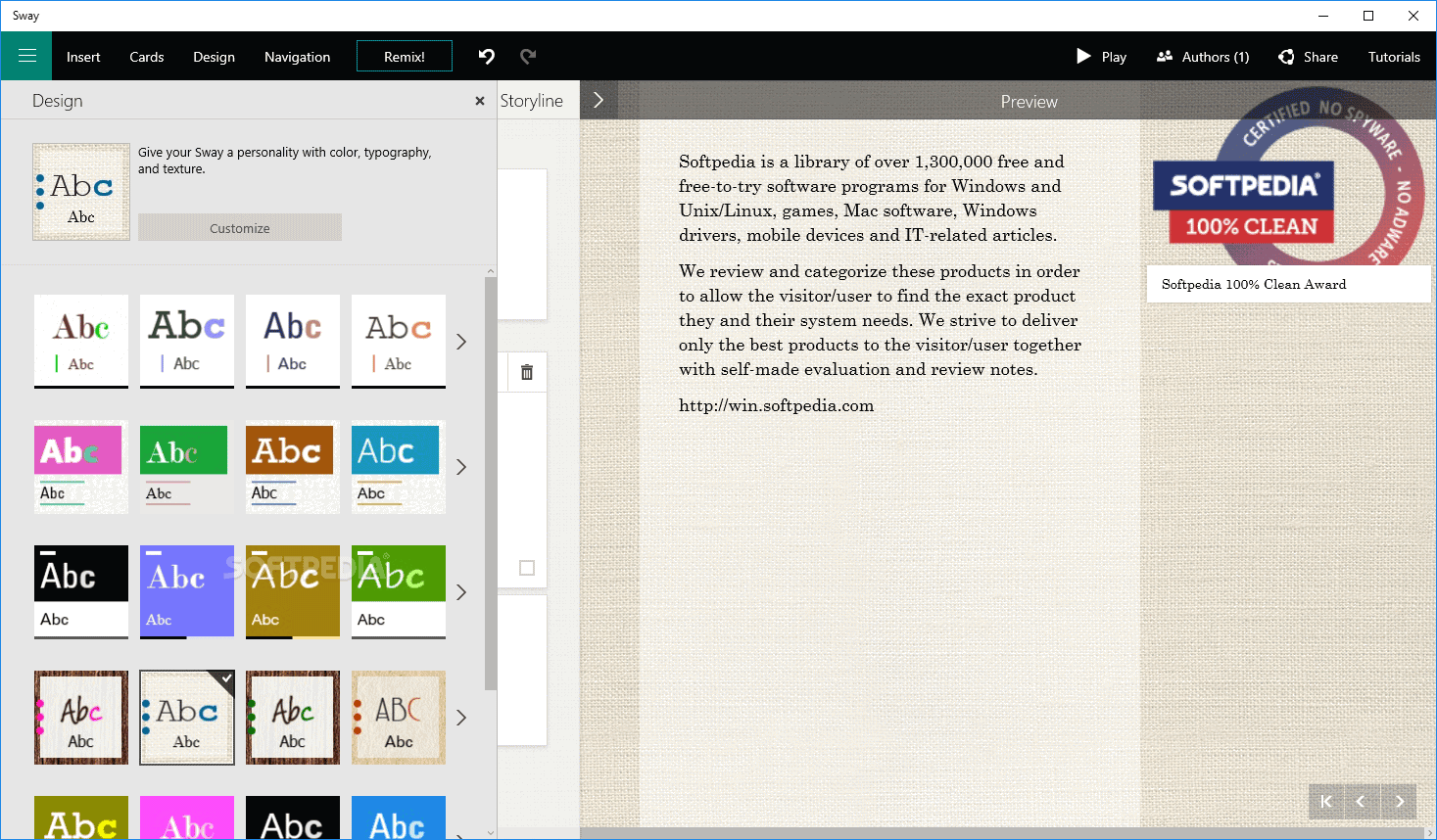Tick the storyline card checkbox
Screen dimensions: 1437x840
pos(527,568)
